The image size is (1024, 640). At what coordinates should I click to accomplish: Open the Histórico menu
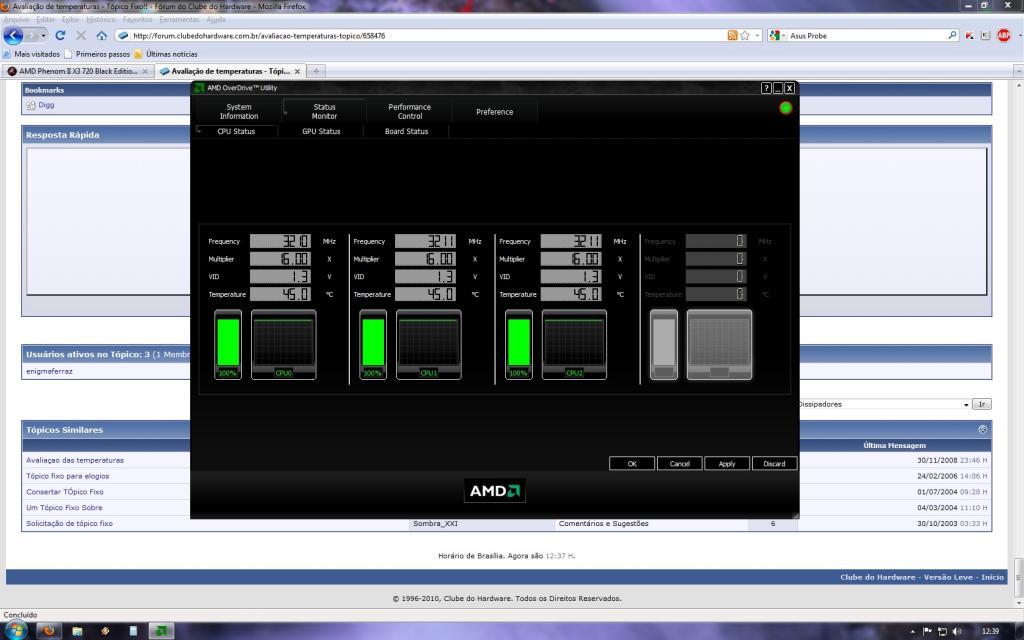101,20
